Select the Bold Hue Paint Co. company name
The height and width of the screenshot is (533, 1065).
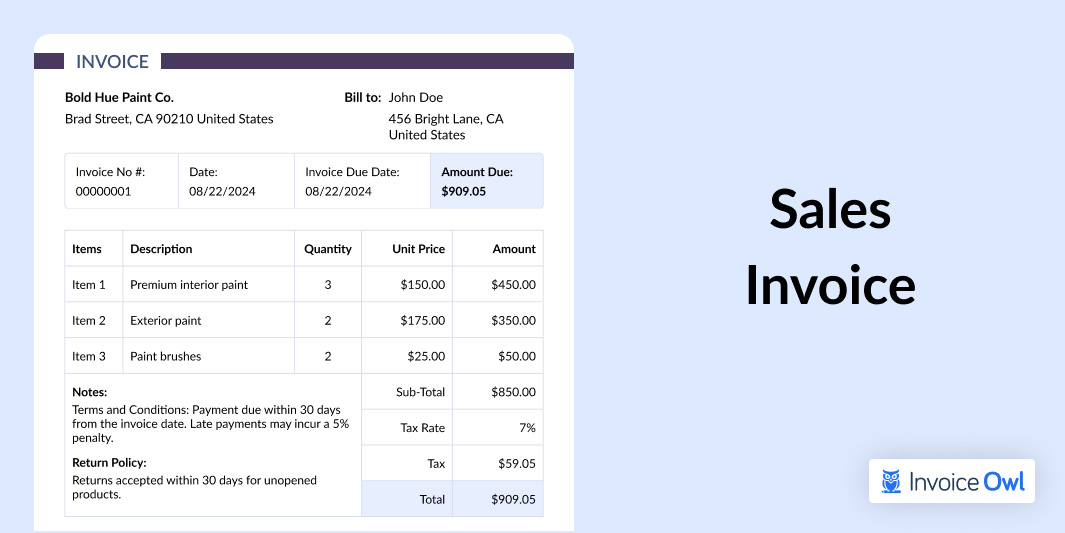point(119,97)
